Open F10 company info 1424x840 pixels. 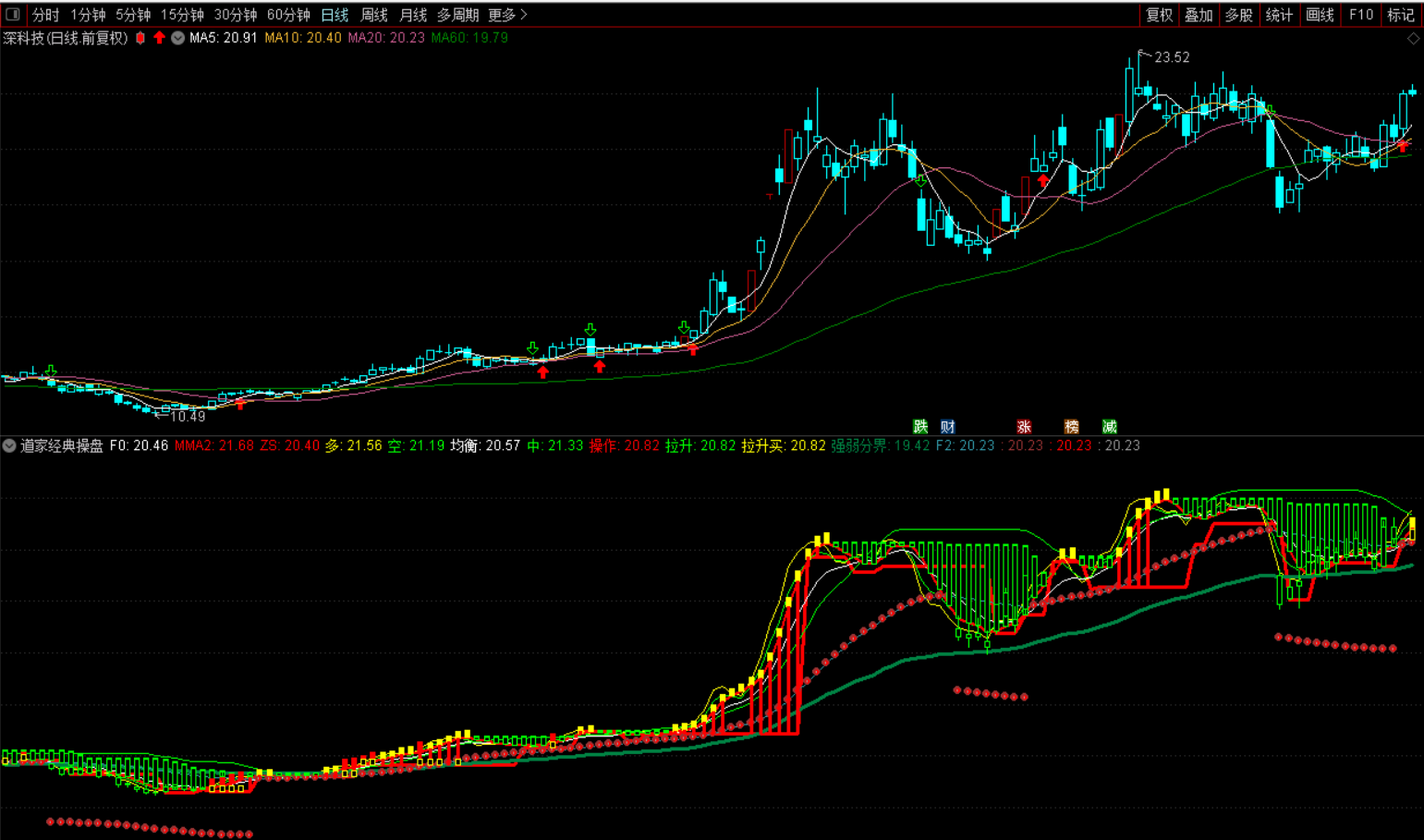click(x=1361, y=15)
